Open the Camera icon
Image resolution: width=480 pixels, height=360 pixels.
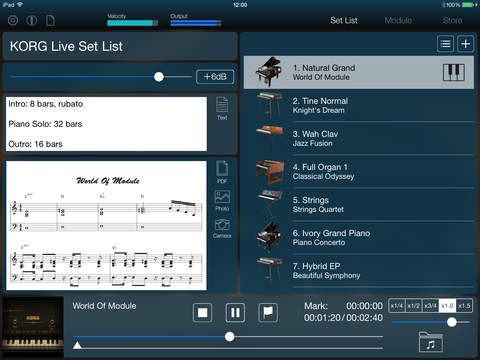click(222, 228)
